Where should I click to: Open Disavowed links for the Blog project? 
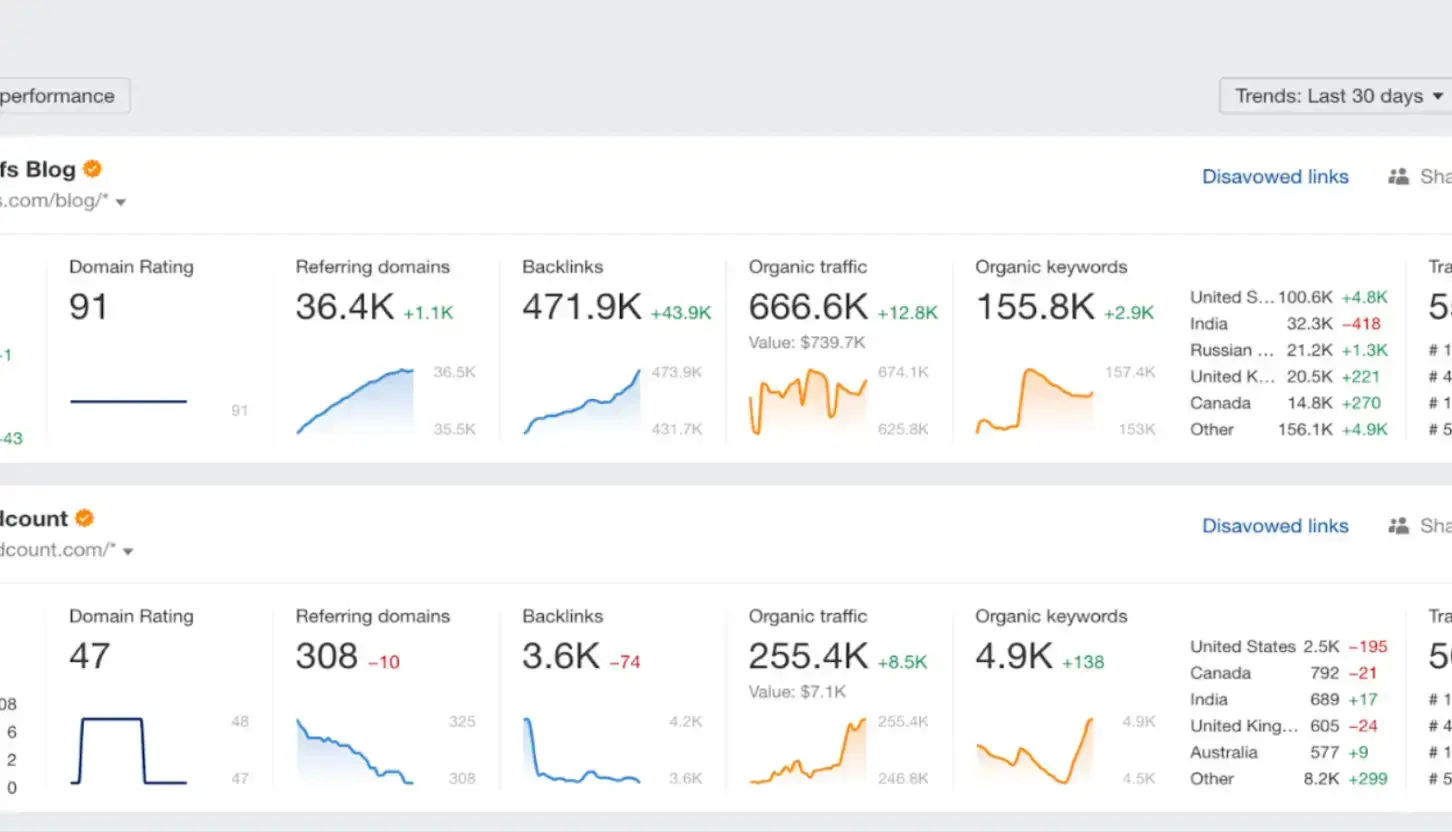pos(1275,176)
